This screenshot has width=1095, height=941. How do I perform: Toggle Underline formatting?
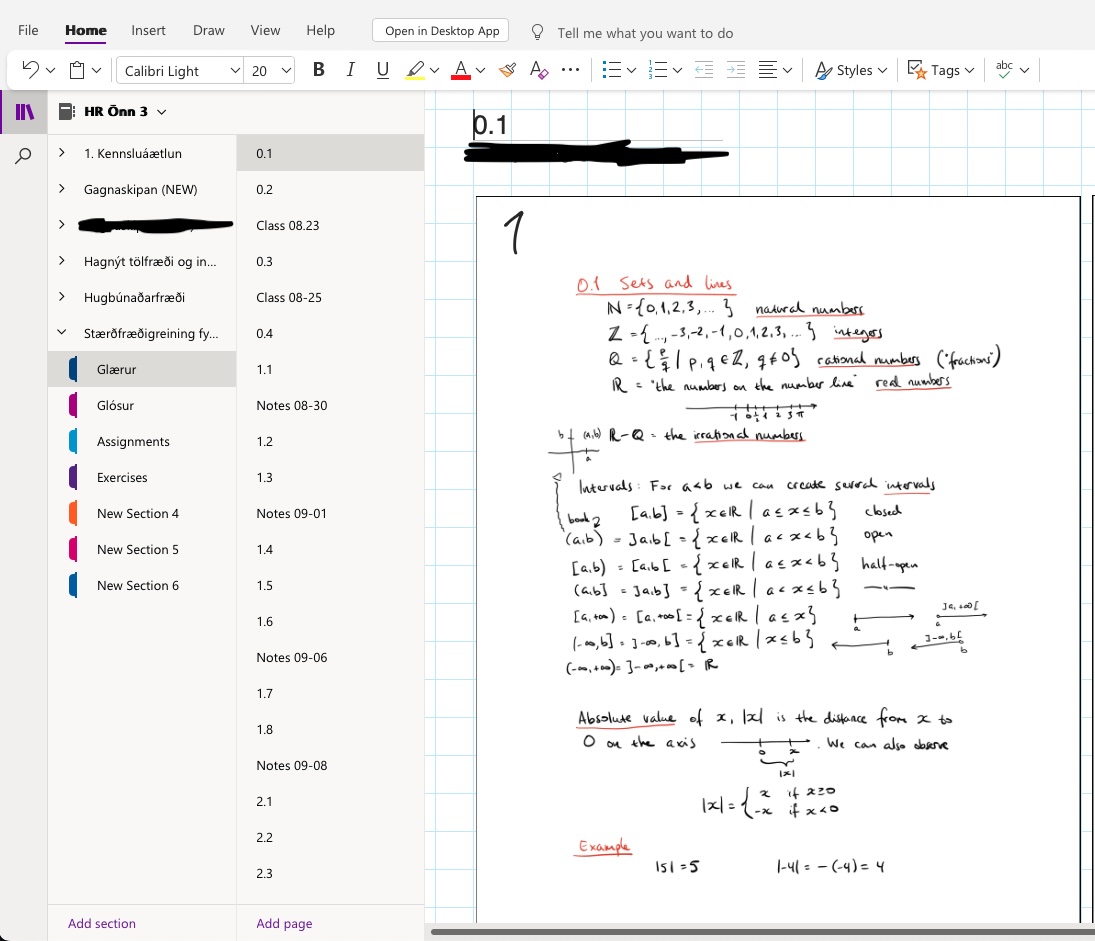(x=382, y=70)
